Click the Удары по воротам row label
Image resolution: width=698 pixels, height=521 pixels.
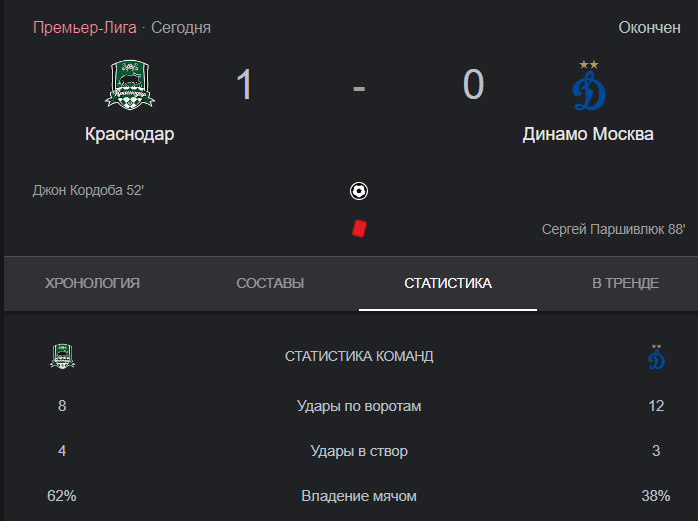[359, 406]
